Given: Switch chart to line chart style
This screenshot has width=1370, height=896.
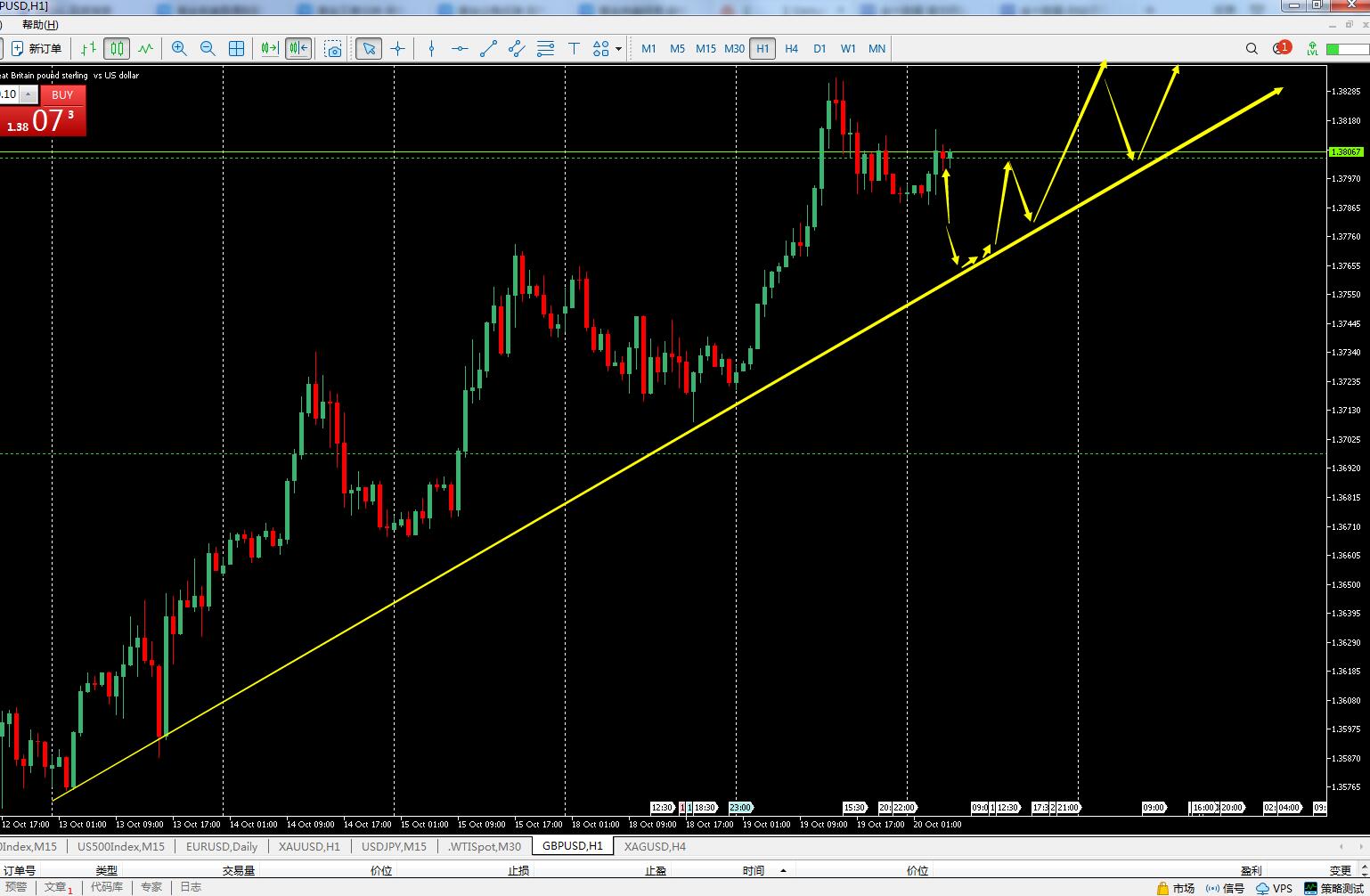Looking at the screenshot, I should (x=145, y=49).
